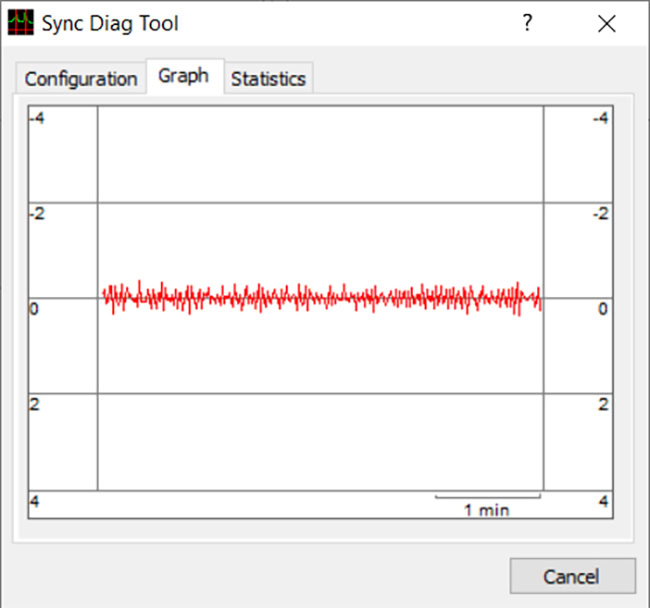Select the Graph tab

point(184,76)
